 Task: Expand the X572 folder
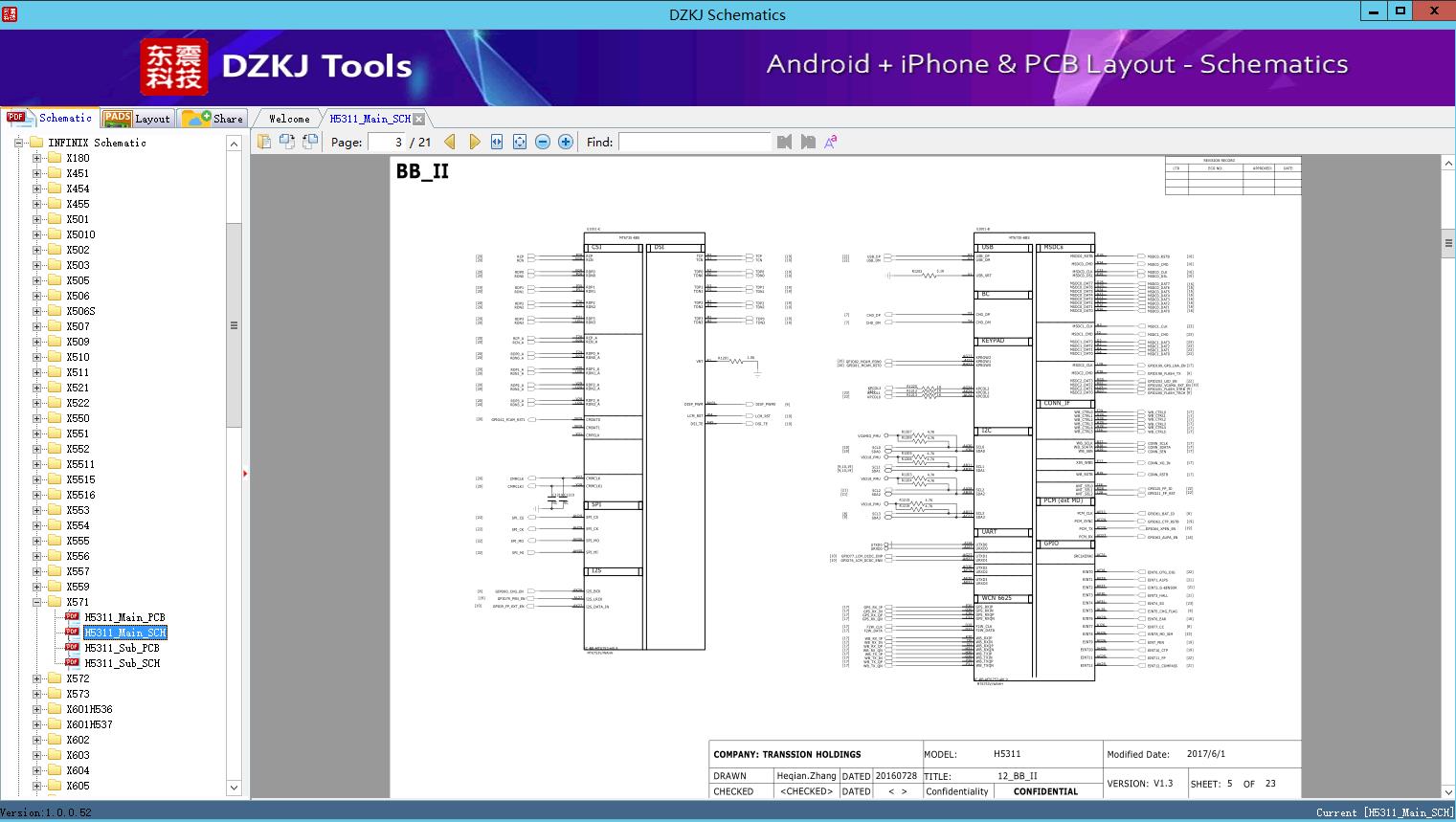pyautogui.click(x=36, y=678)
